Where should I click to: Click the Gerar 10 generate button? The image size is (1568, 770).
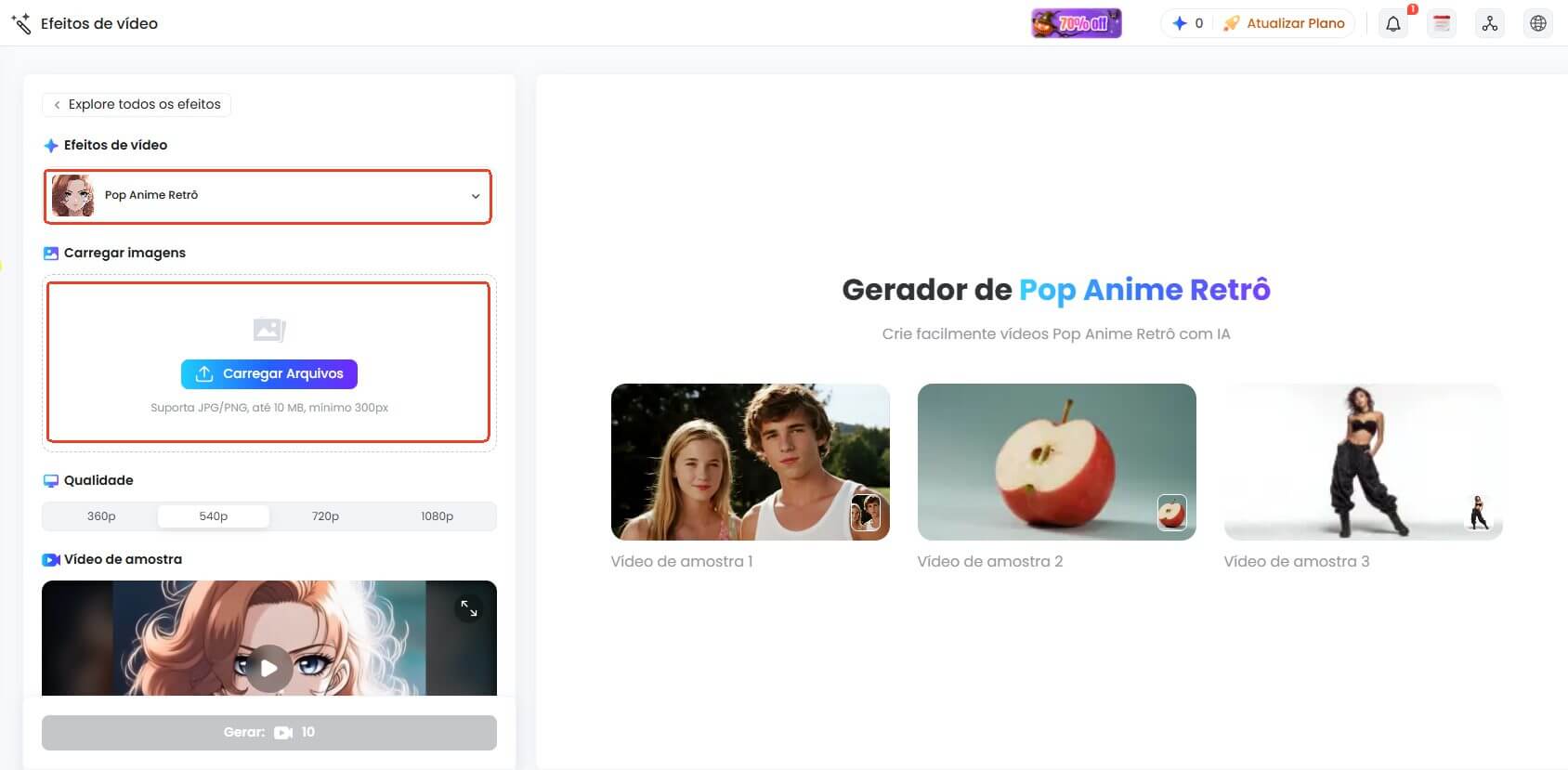click(269, 732)
